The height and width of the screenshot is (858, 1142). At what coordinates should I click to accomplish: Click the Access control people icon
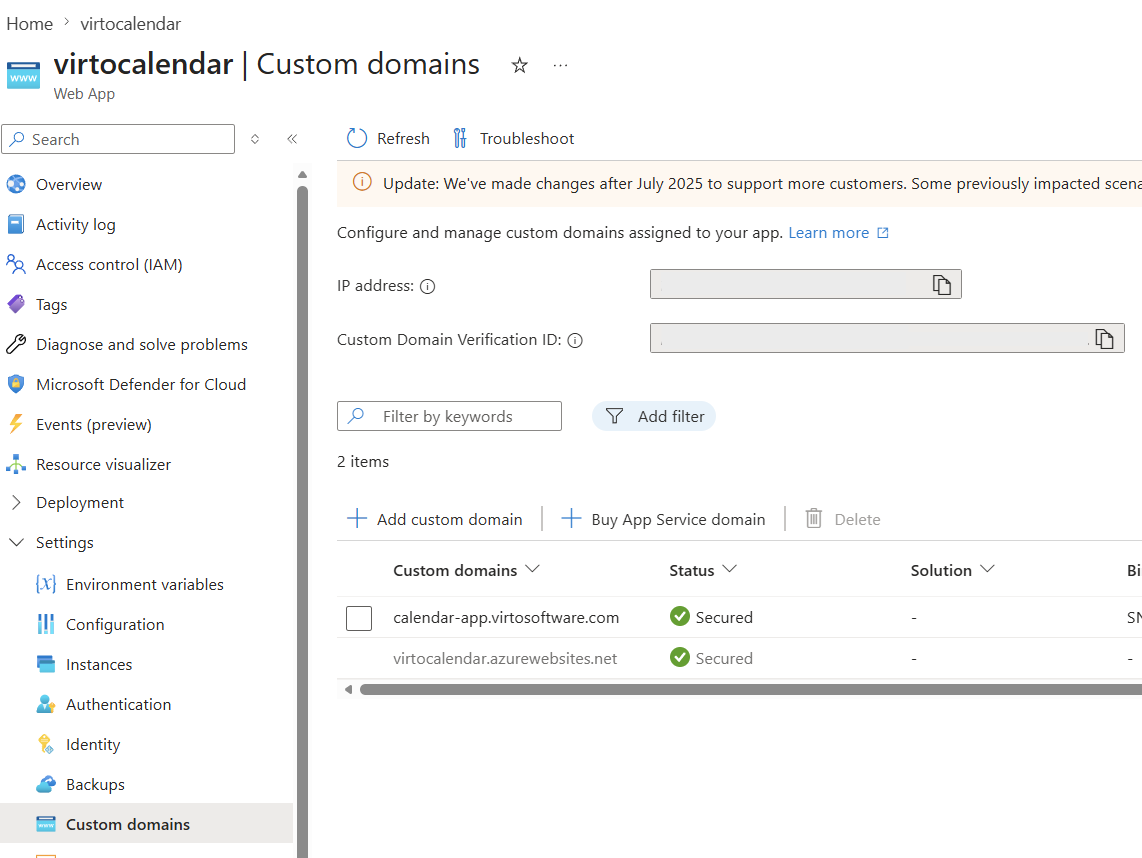[x=16, y=264]
